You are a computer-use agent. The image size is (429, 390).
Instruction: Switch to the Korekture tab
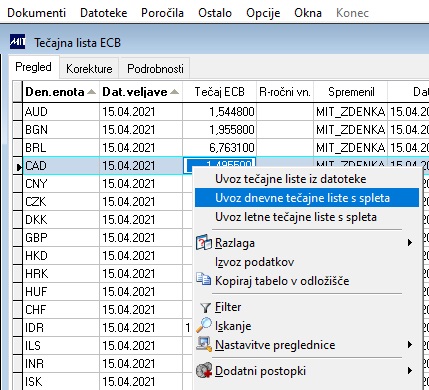click(x=89, y=69)
